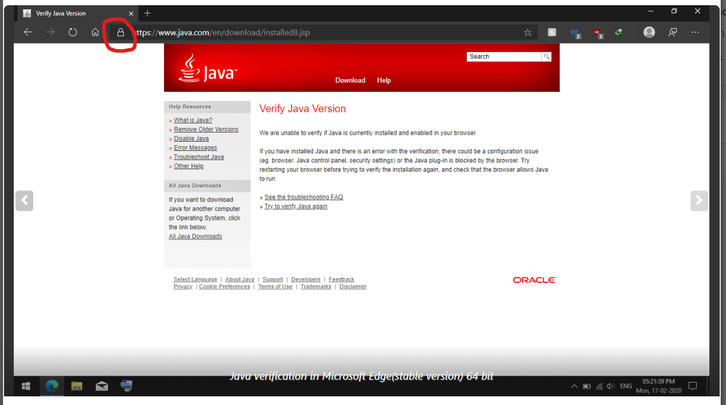This screenshot has height=405, width=726.
Task: Show hidden system tray icons
Action: [x=574, y=386]
